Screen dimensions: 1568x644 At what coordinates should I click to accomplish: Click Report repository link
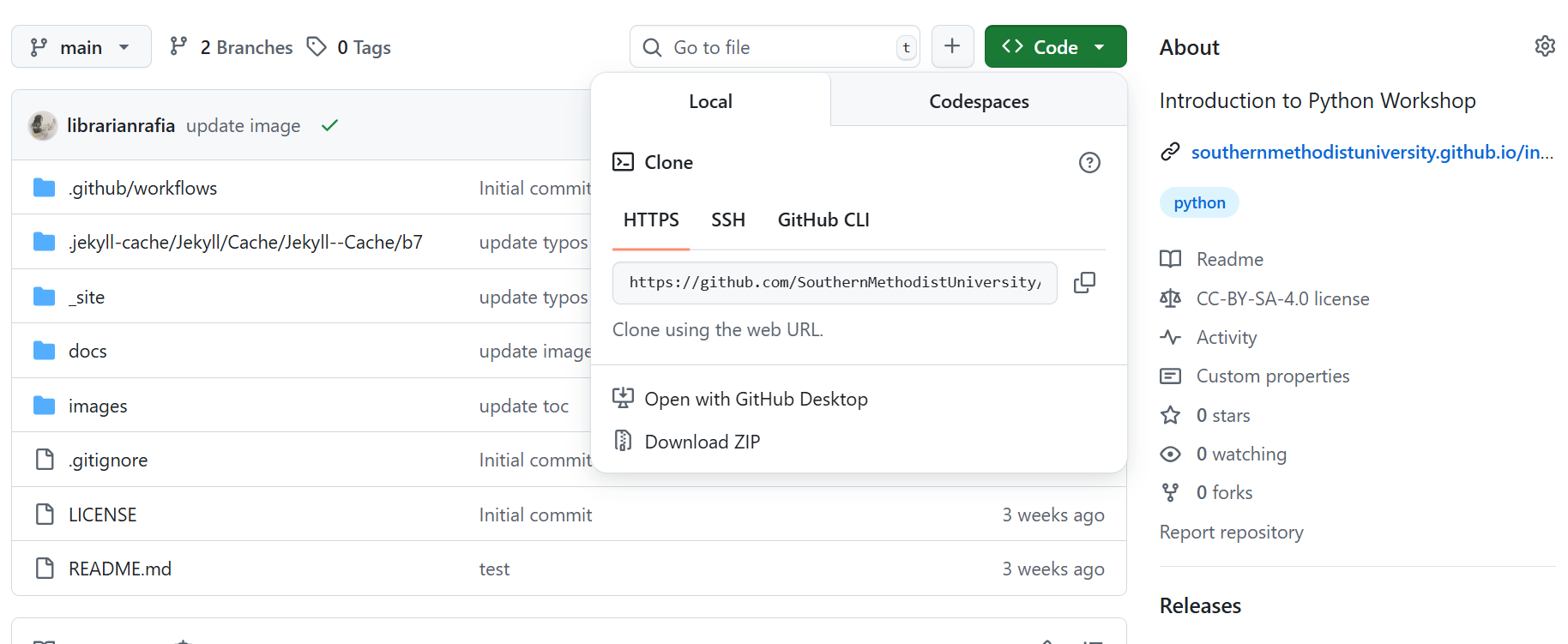(1231, 532)
